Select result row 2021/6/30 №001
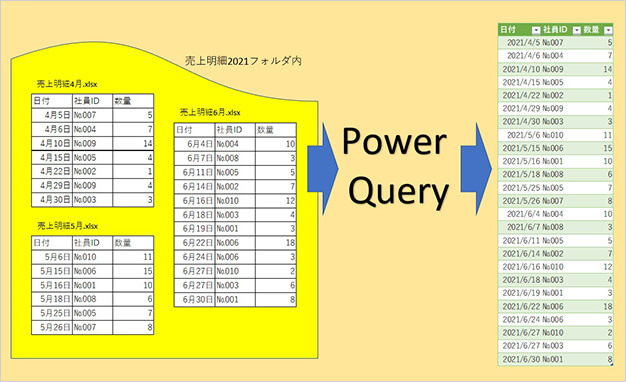 [555, 359]
